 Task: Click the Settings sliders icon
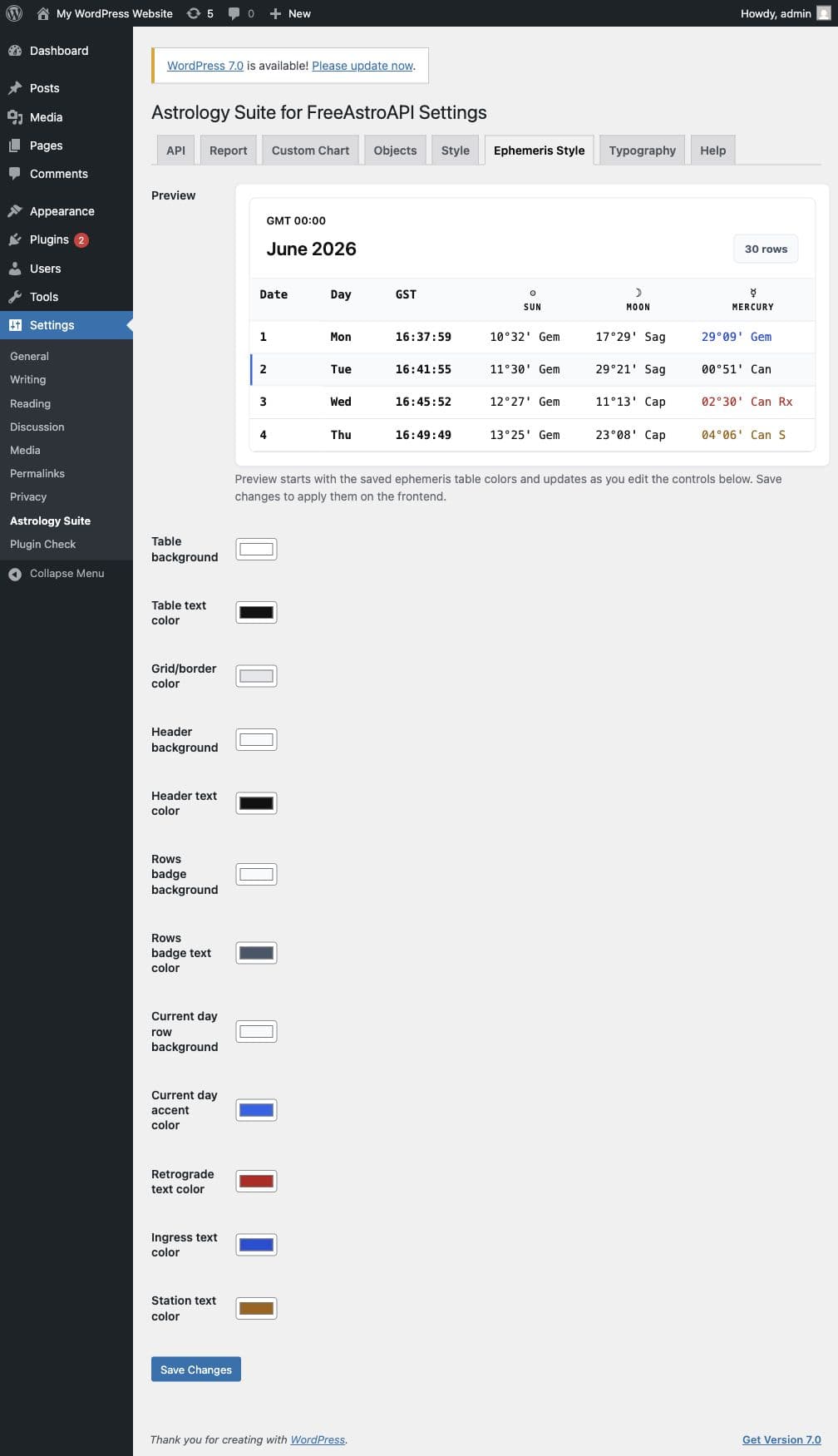click(15, 325)
